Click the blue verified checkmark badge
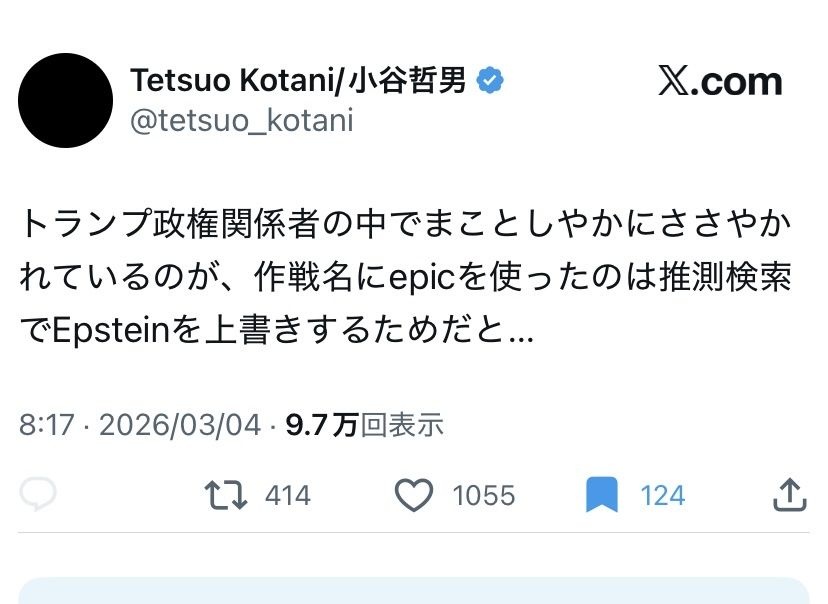Image resolution: width=828 pixels, height=604 pixels. [489, 82]
